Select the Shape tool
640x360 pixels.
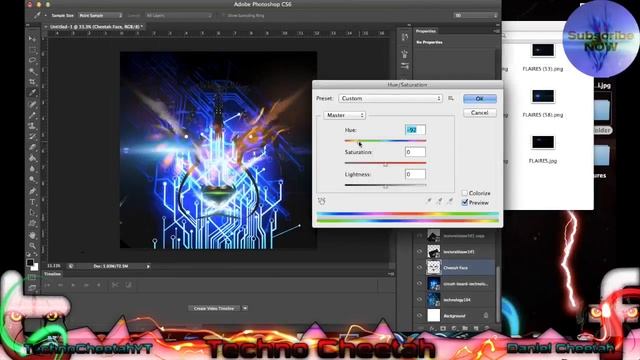coord(32,224)
